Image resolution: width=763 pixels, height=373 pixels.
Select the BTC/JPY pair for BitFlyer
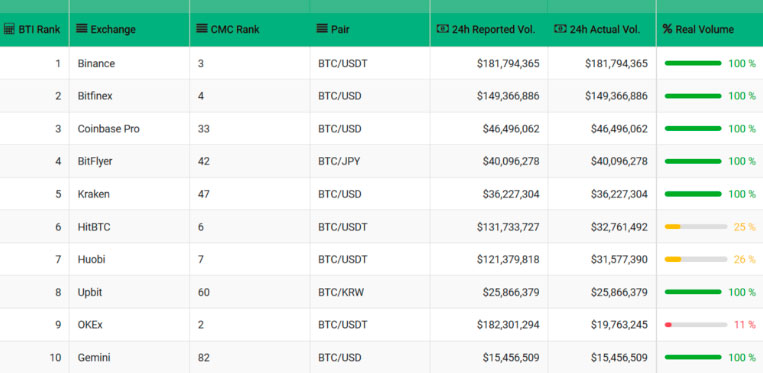[x=339, y=161]
